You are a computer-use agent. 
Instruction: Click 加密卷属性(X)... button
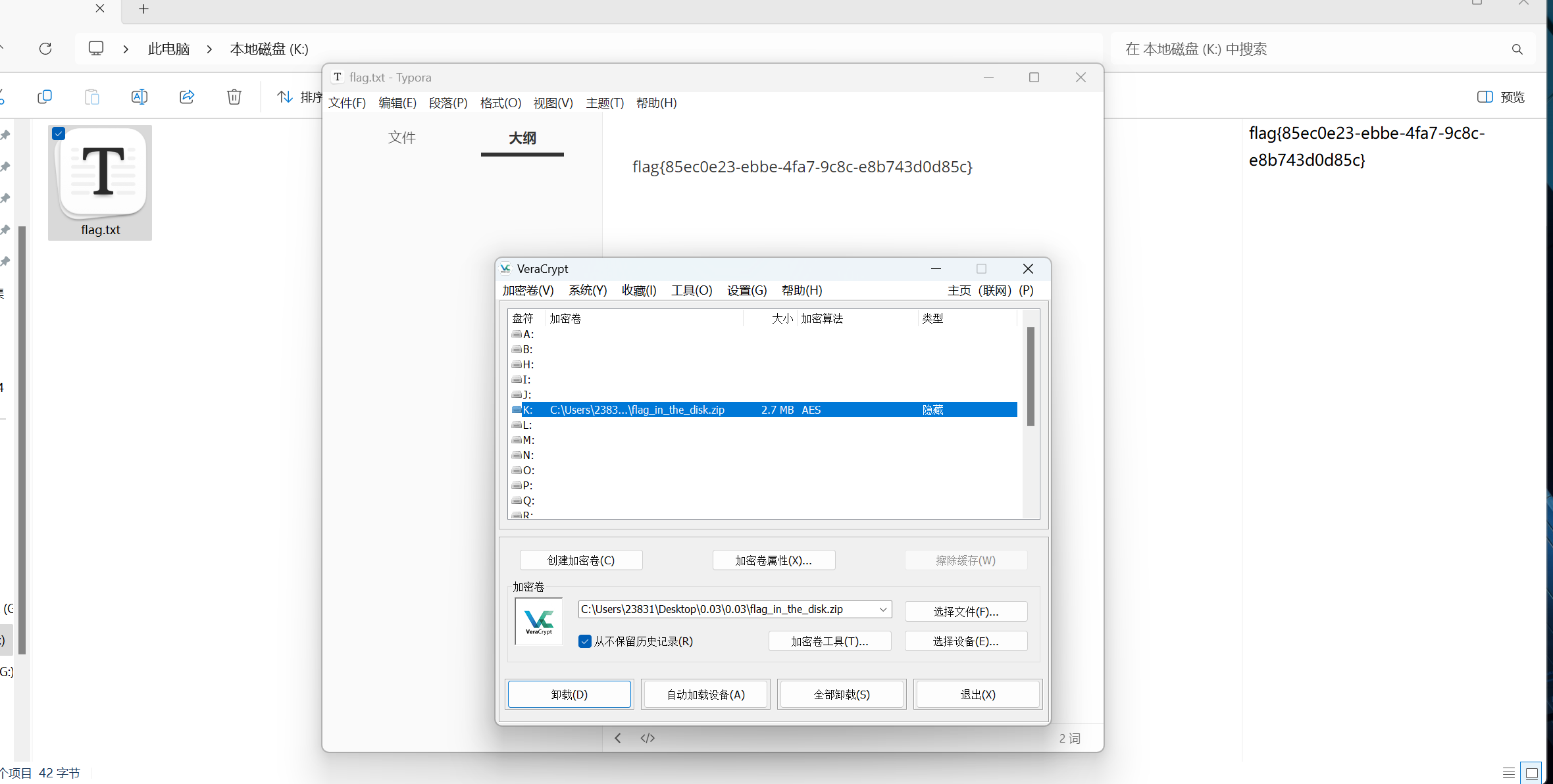(x=774, y=560)
